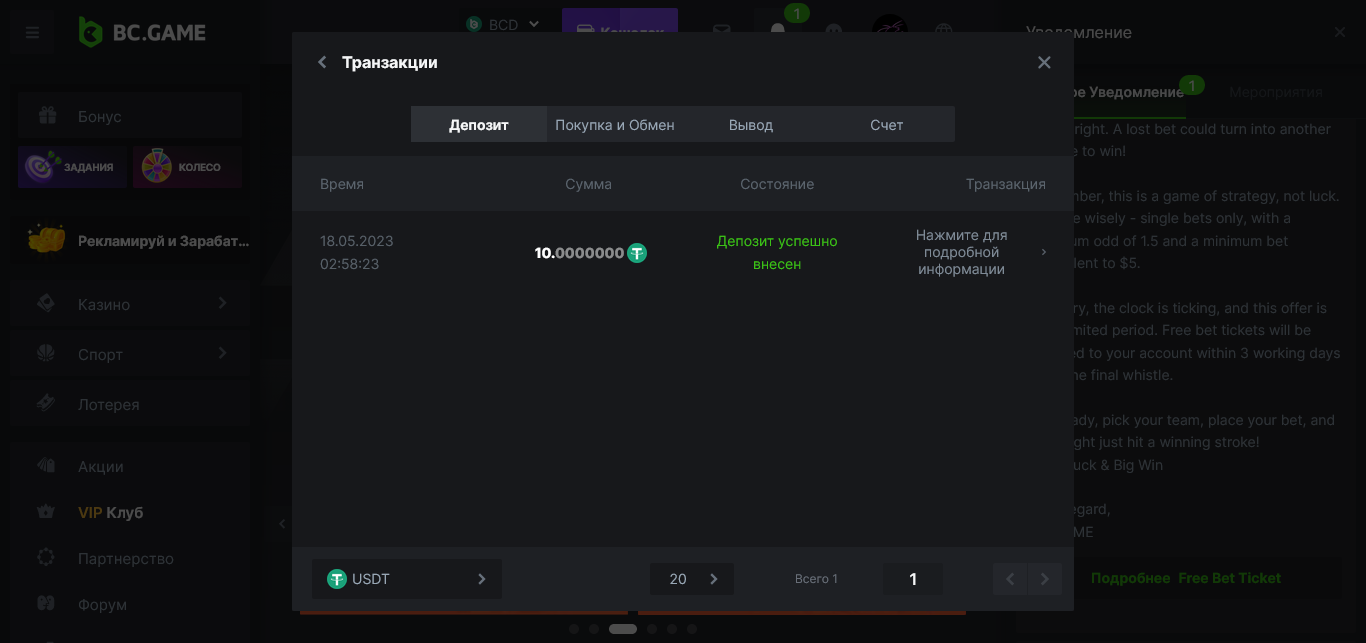
Task: Open the Вывод tab
Action: [751, 124]
